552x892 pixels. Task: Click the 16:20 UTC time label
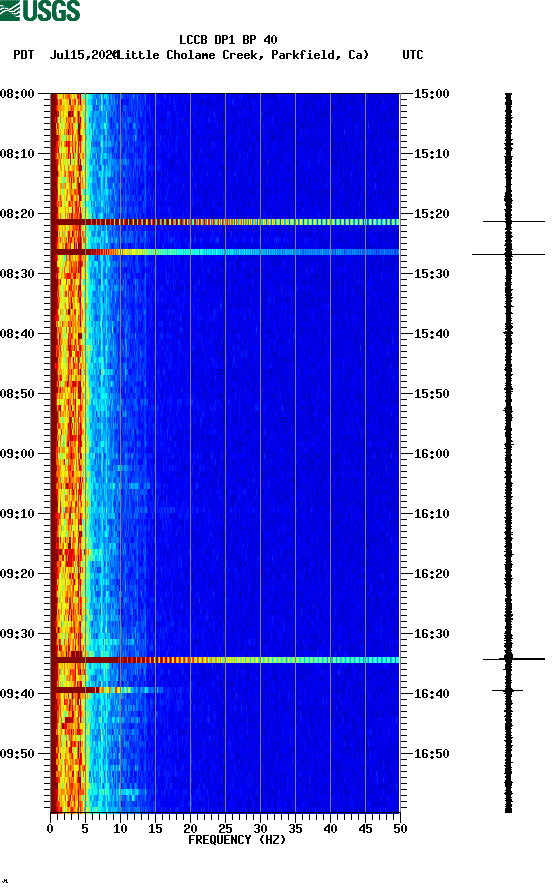431,573
